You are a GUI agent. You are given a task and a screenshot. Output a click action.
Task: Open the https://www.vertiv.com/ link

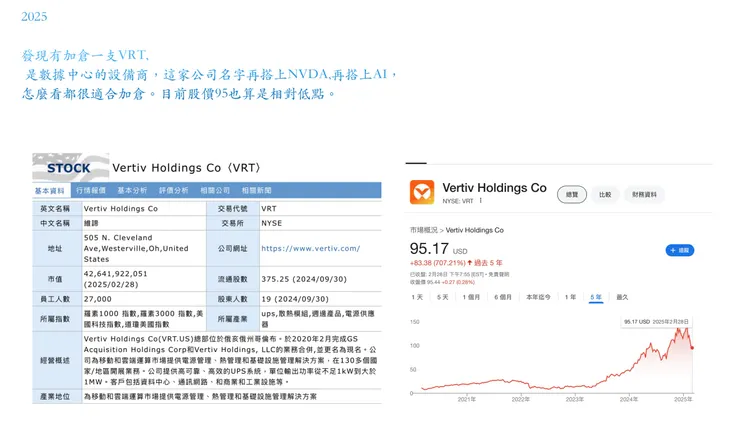pyautogui.click(x=311, y=248)
